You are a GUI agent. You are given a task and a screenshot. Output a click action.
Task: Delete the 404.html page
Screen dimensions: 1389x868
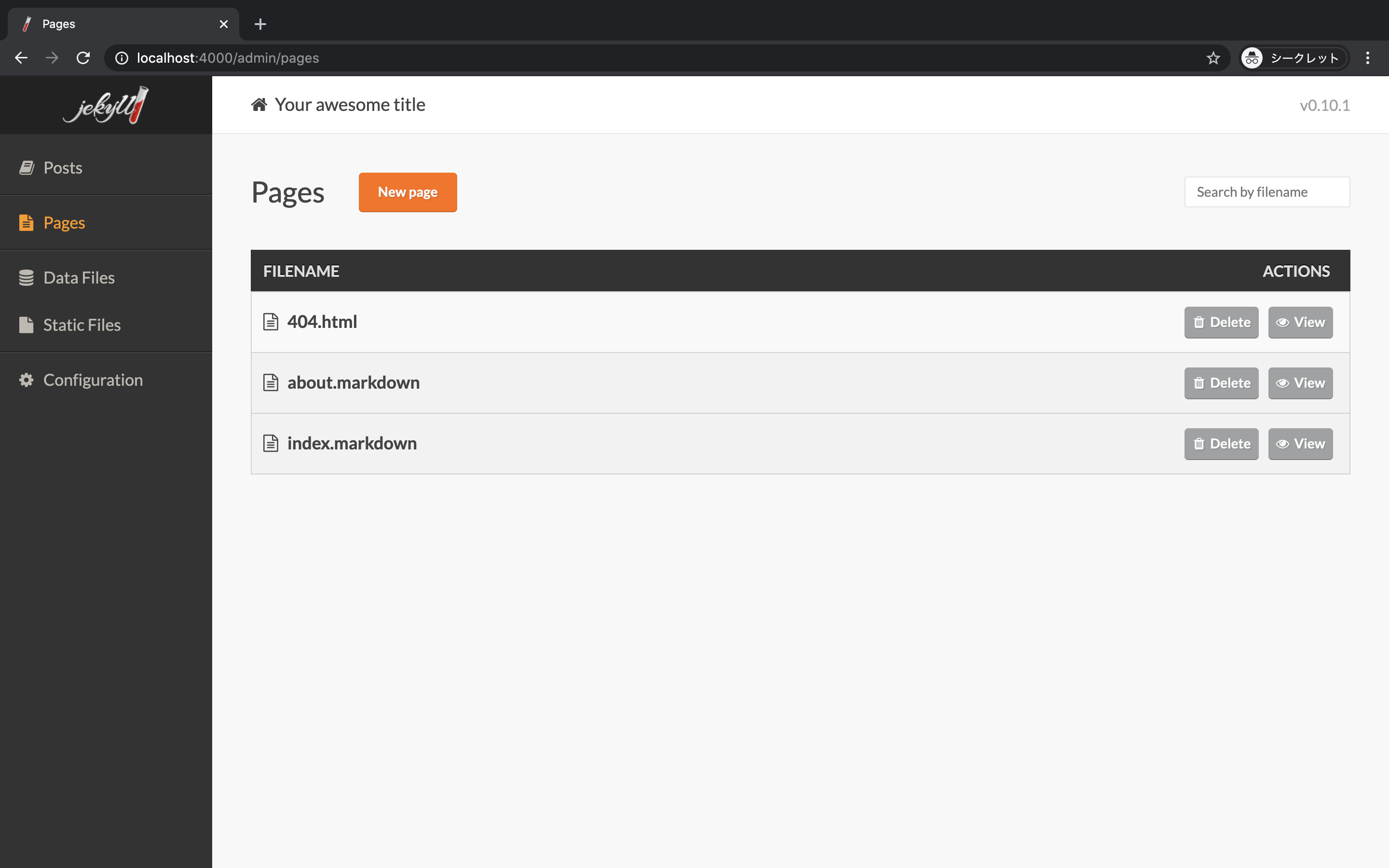(x=1221, y=322)
